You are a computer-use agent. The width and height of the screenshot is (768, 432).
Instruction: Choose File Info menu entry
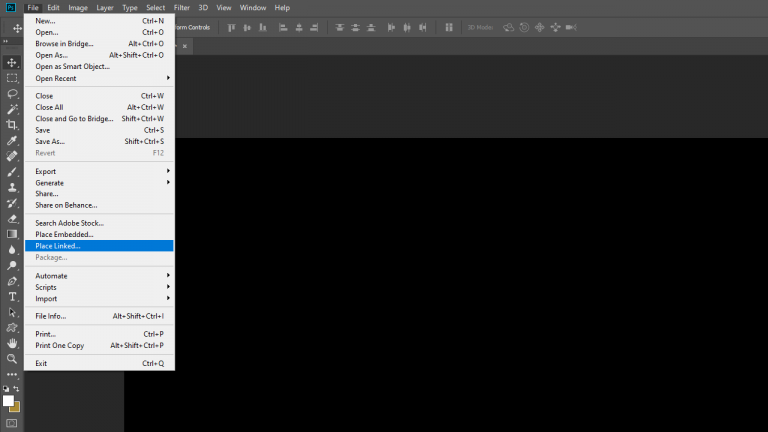99,316
